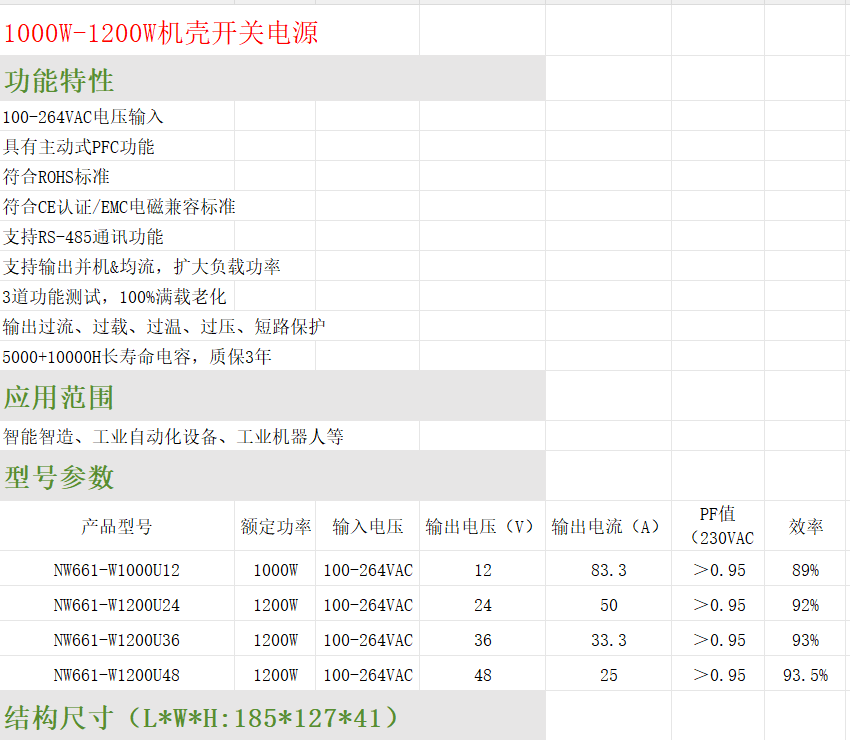
Task: Select rated power '1200W' in NW661-W1200U48 row
Action: coord(275,675)
